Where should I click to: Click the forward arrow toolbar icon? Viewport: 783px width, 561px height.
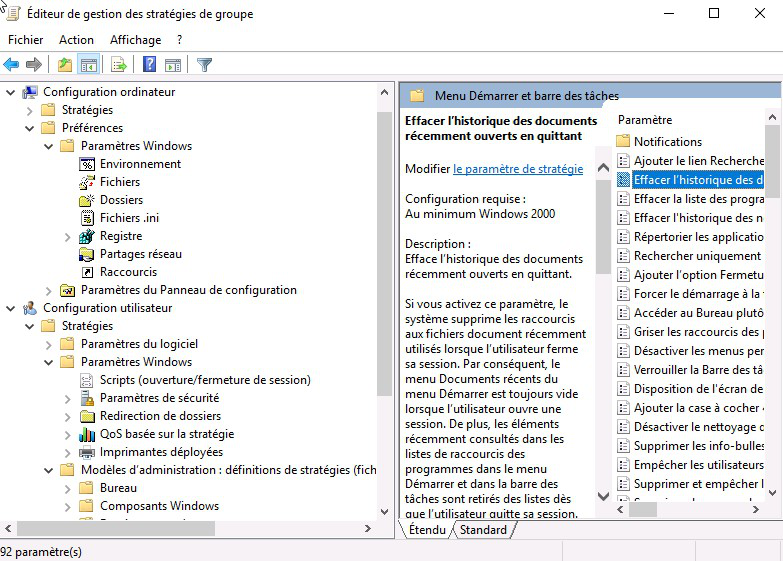33,64
